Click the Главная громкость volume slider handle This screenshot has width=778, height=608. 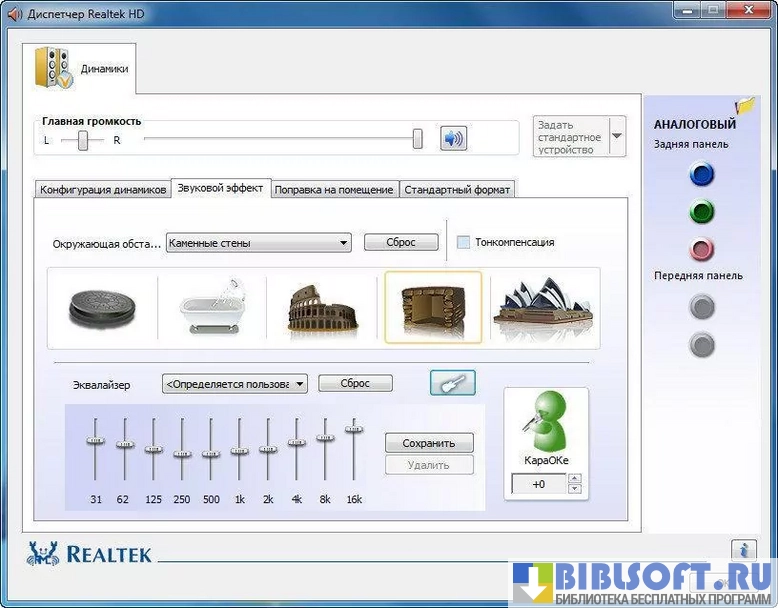click(x=417, y=139)
